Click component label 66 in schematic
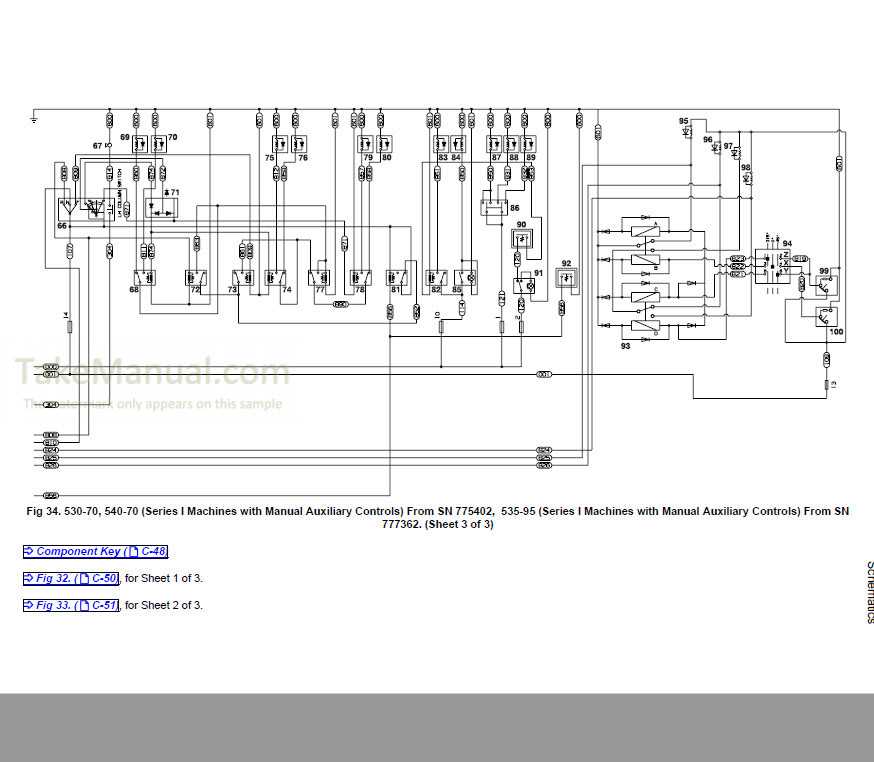Viewport: 874px width, 762px height. tap(62, 226)
